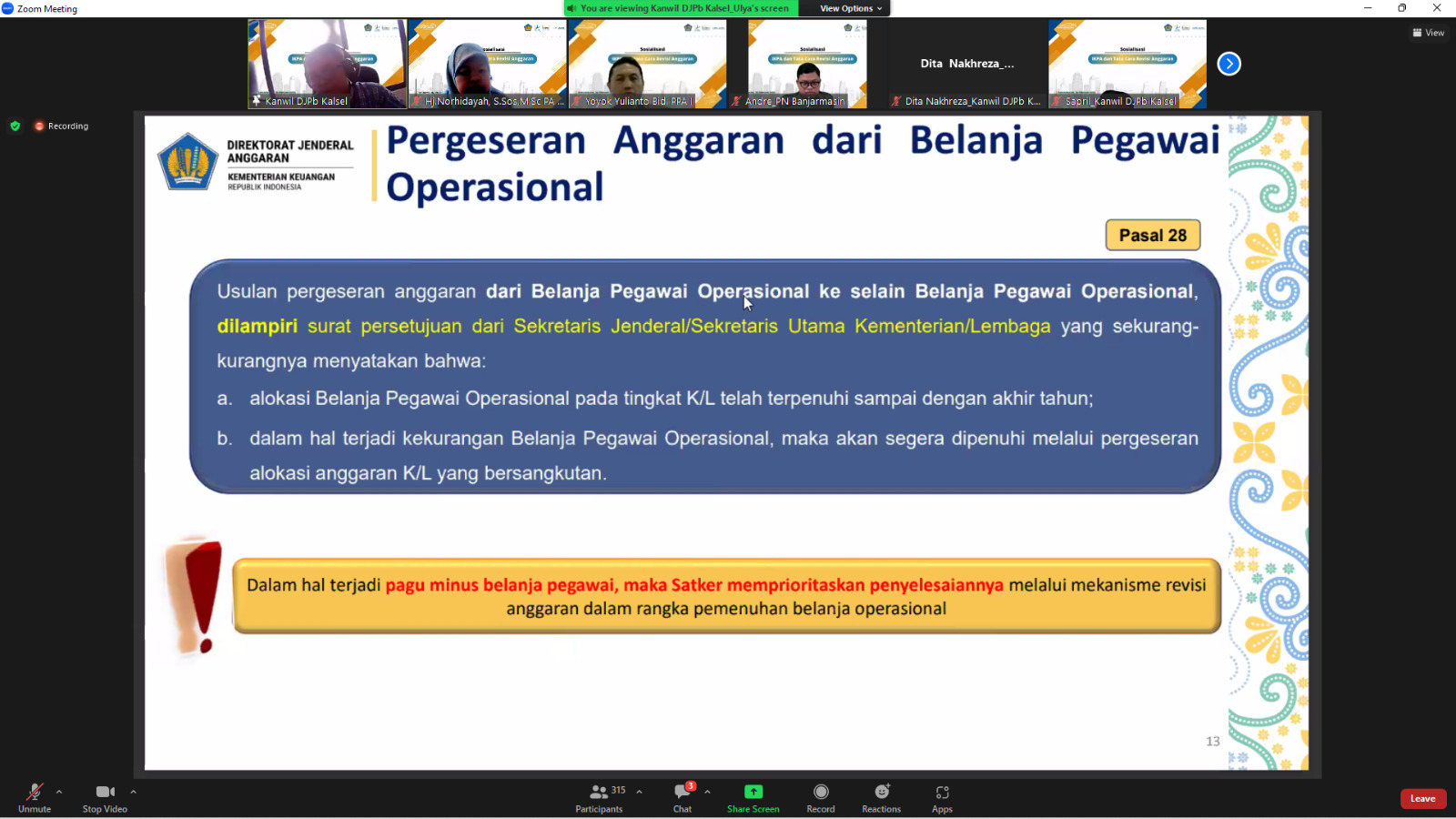
Task: Click the Recording status indicator
Action: tap(62, 126)
